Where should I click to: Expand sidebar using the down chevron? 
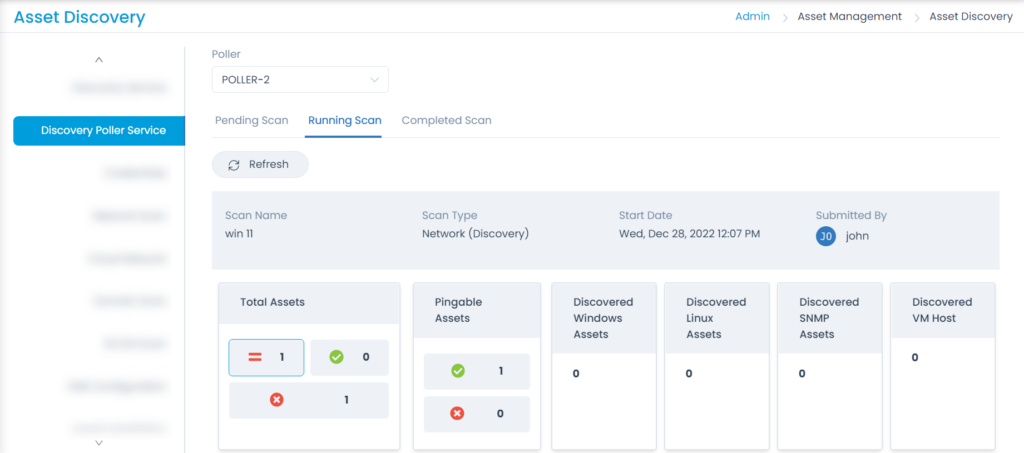(x=99, y=443)
